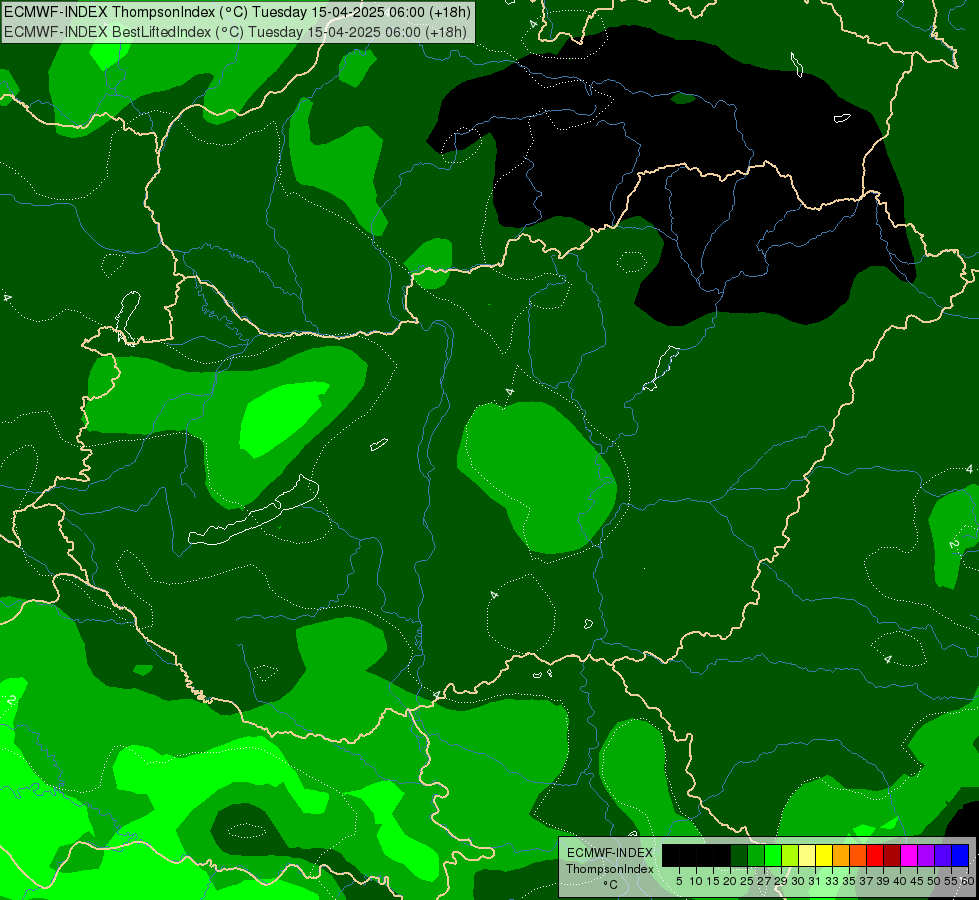Image resolution: width=979 pixels, height=900 pixels.
Task: Click legend tick value 15
Action: (714, 881)
